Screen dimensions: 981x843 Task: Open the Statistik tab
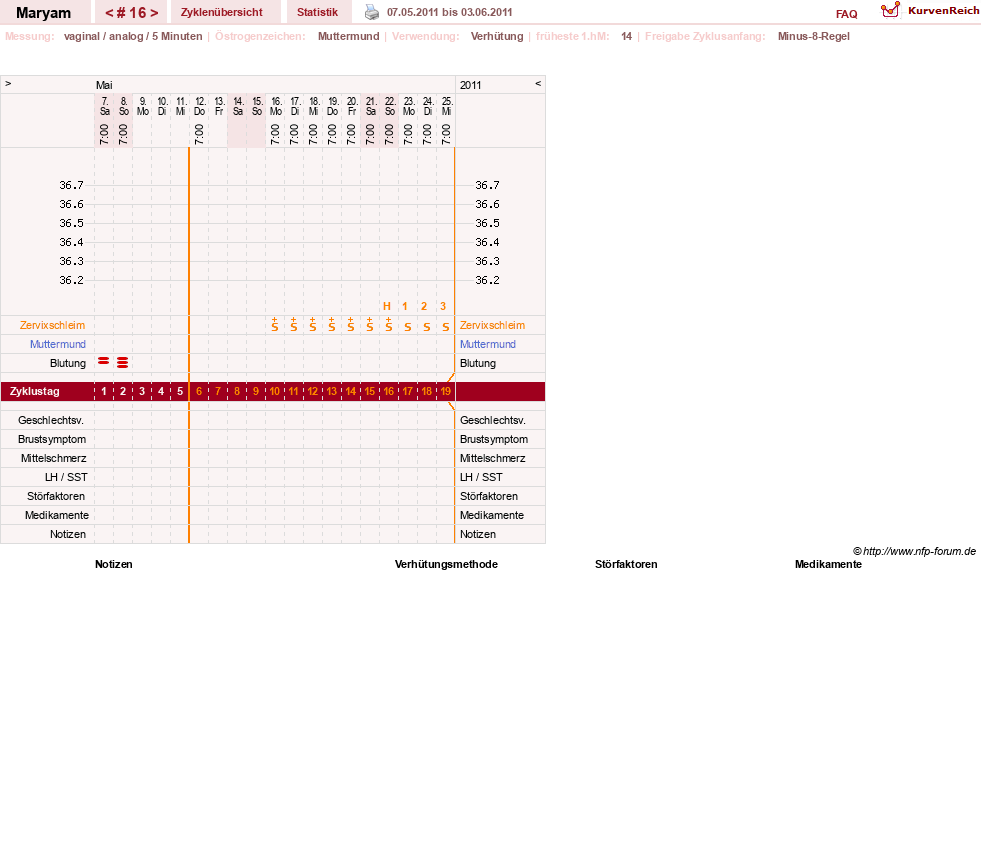click(x=317, y=13)
